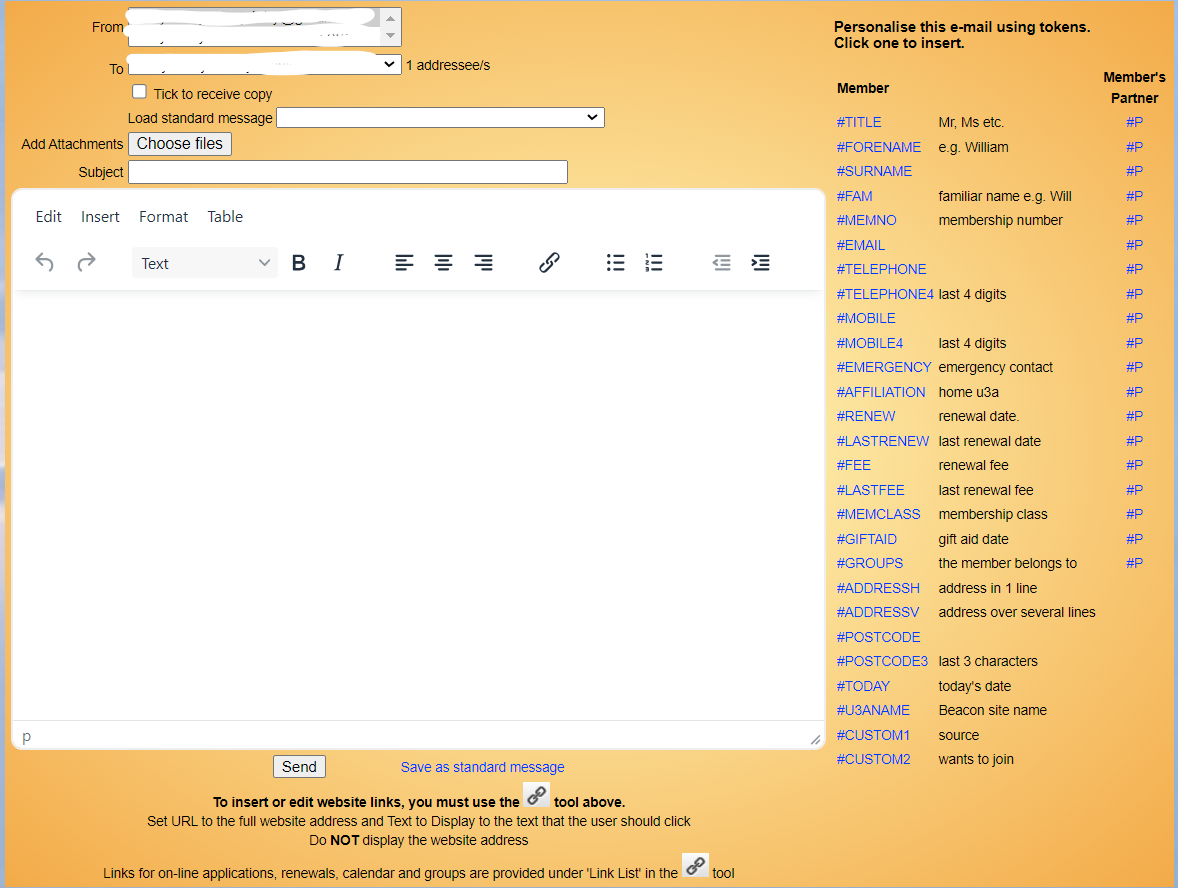Insert the #TODAY token
Viewport: 1178px width, 888px height.
pos(863,686)
